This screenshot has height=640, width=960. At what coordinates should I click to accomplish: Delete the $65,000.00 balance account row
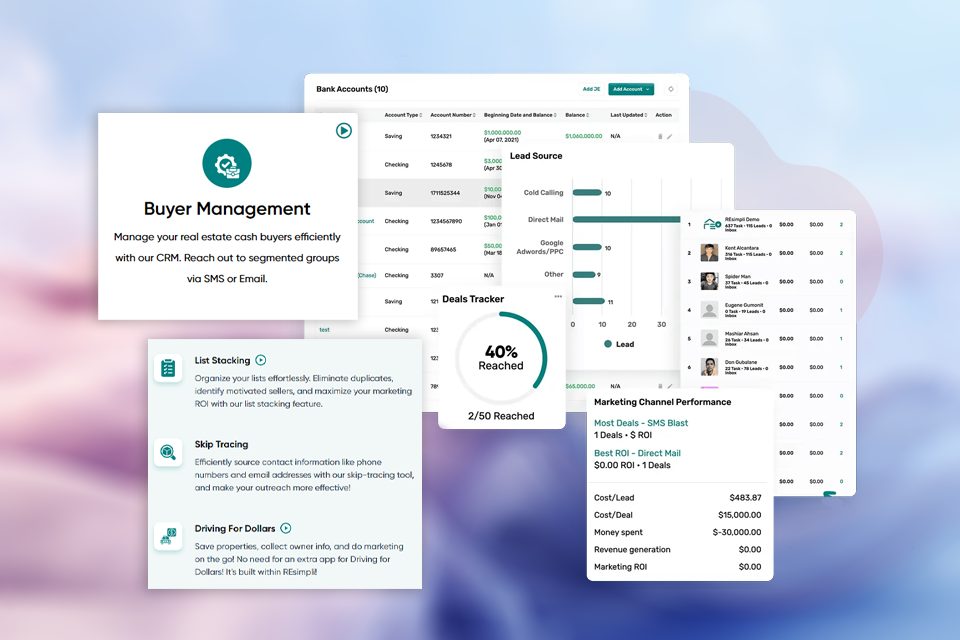660,386
